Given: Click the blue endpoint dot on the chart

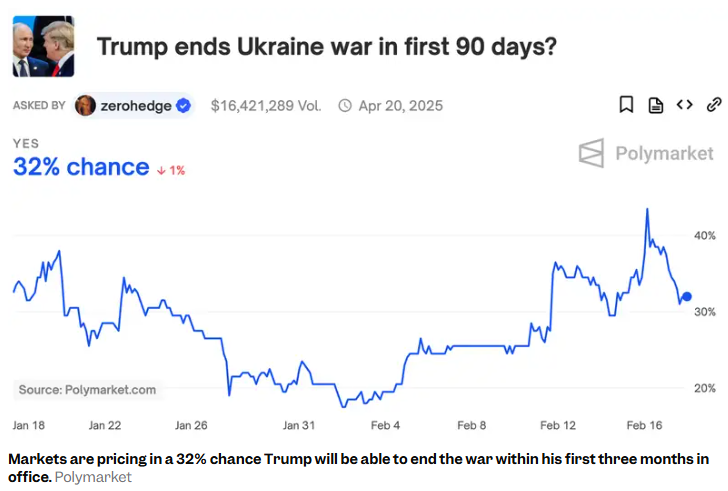Looking at the screenshot, I should (x=686, y=297).
